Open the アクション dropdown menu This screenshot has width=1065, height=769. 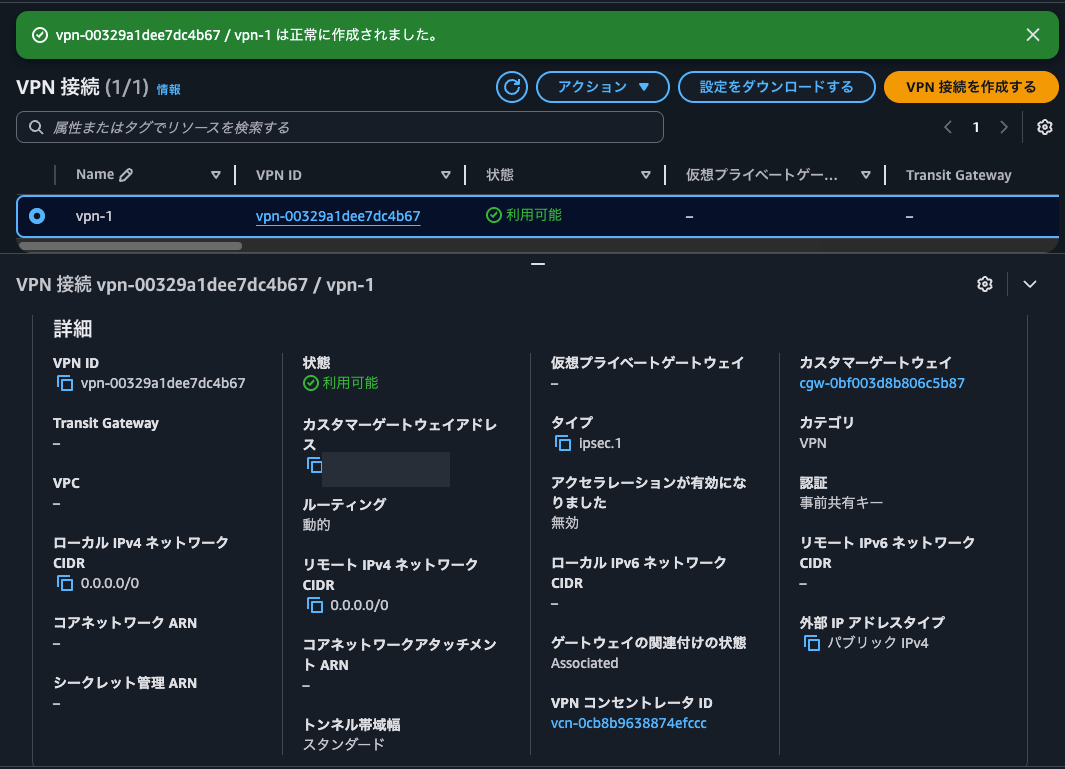tap(602, 87)
